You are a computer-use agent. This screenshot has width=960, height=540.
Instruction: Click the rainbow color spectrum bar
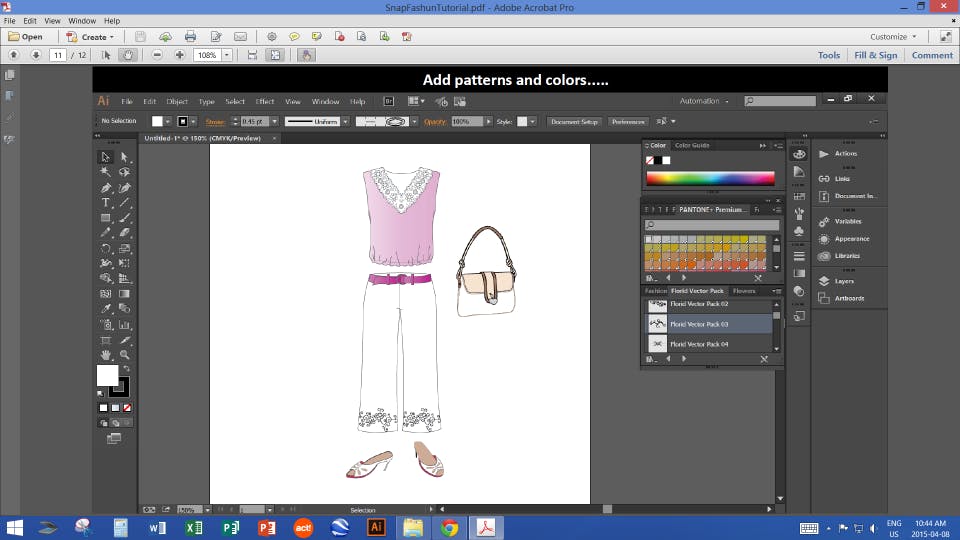coord(710,178)
